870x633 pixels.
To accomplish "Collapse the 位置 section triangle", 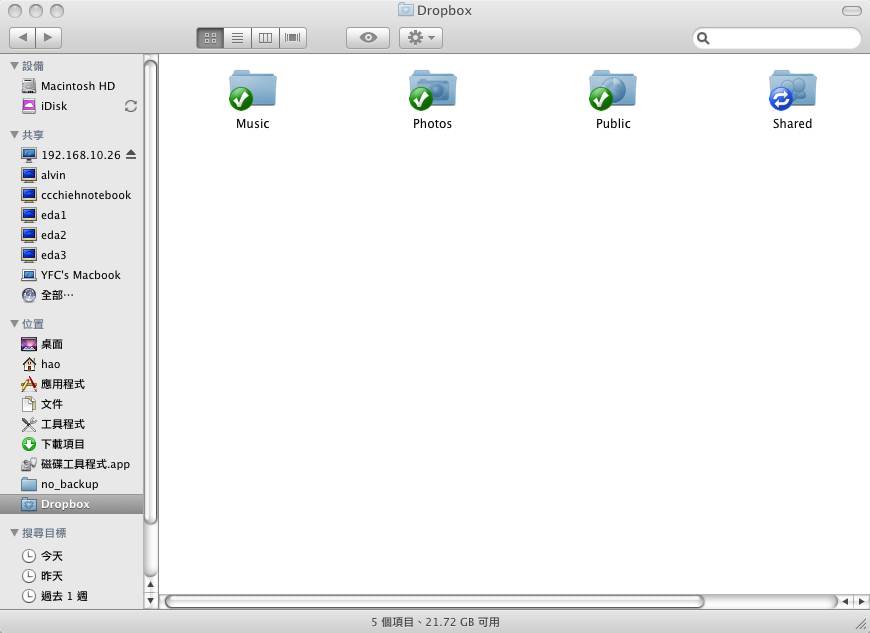I will (x=14, y=323).
